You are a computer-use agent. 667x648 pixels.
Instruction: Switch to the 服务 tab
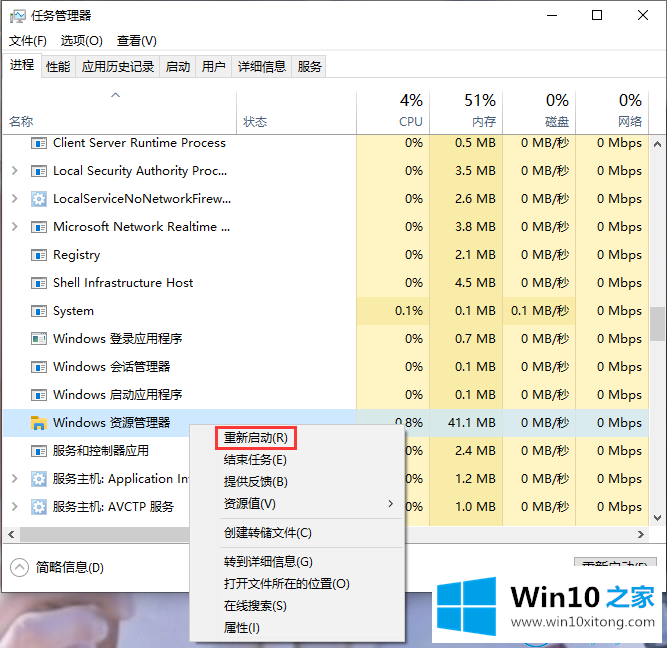tap(309, 67)
